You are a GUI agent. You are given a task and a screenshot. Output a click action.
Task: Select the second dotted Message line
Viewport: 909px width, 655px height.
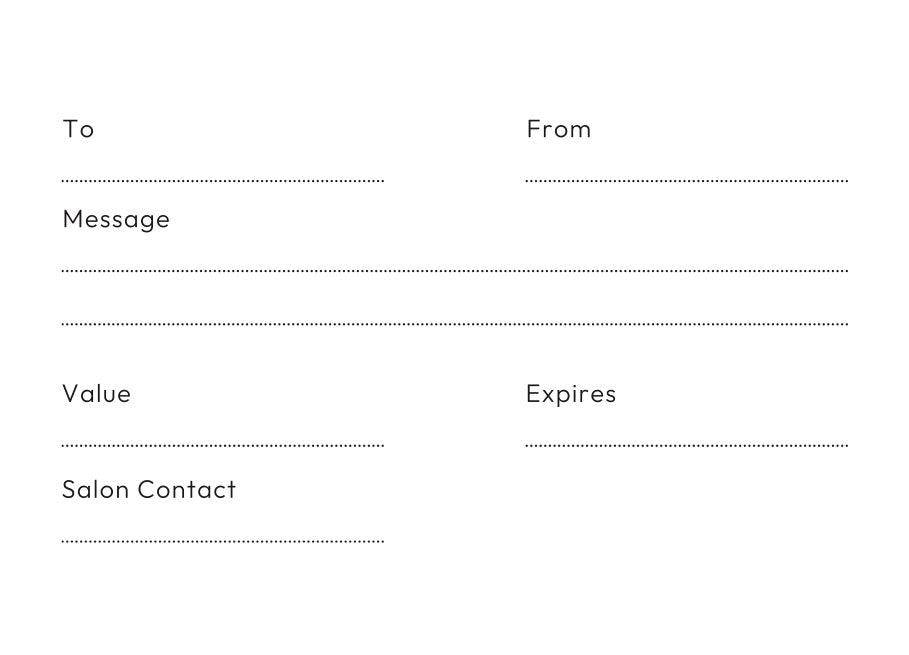[455, 324]
